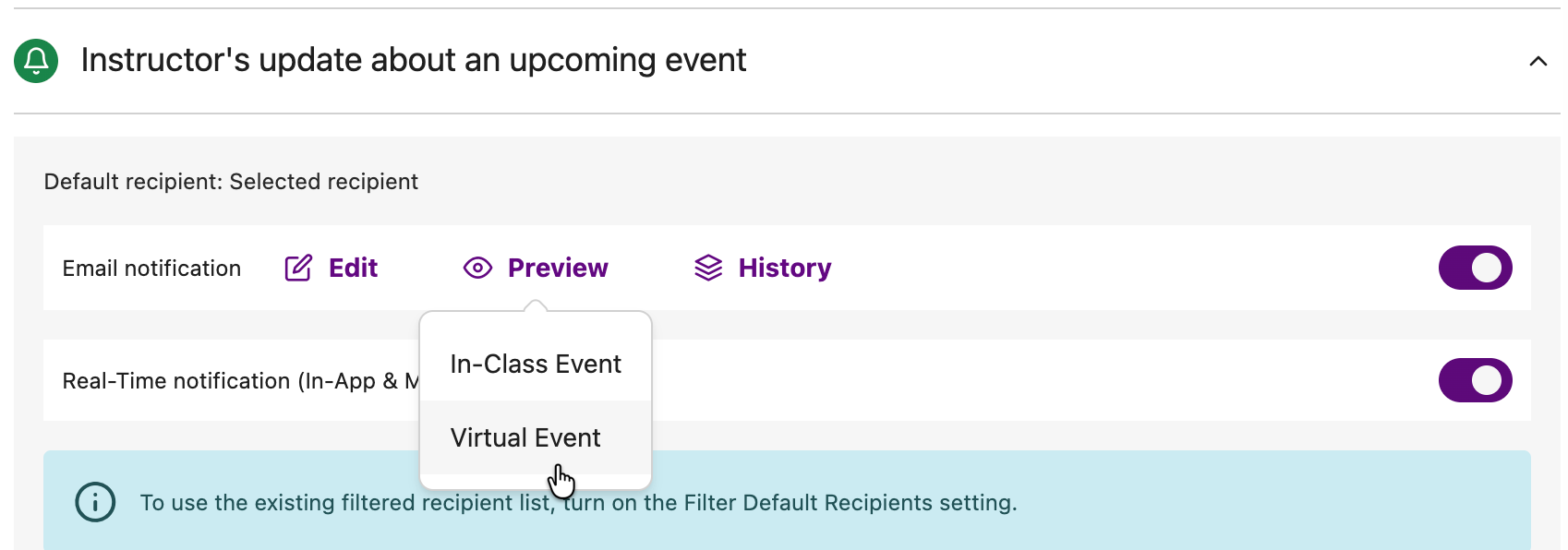1568x550 pixels.
Task: Open the History text link
Action: 785,269
